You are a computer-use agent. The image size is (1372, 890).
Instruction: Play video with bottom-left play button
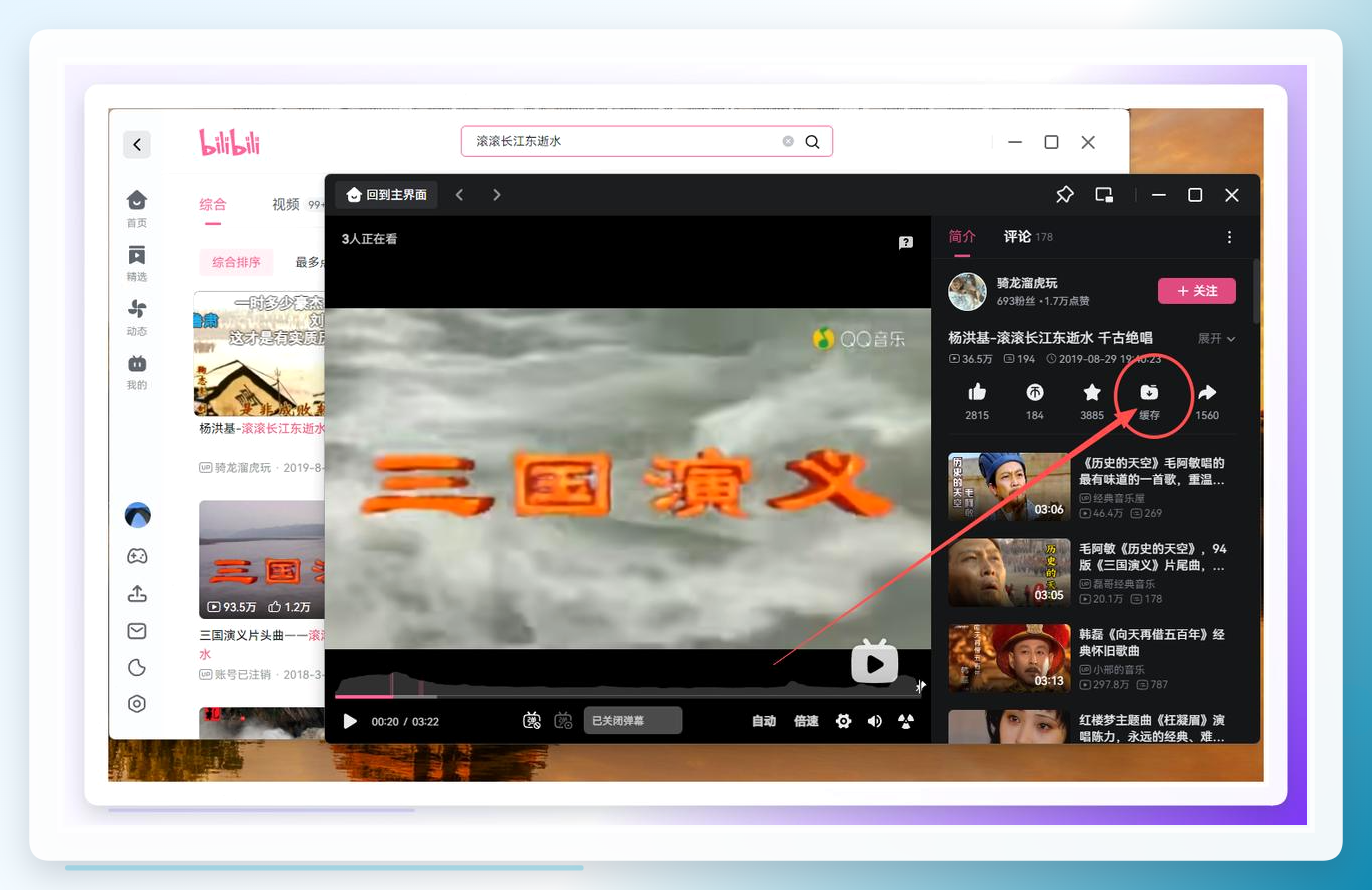tap(350, 721)
